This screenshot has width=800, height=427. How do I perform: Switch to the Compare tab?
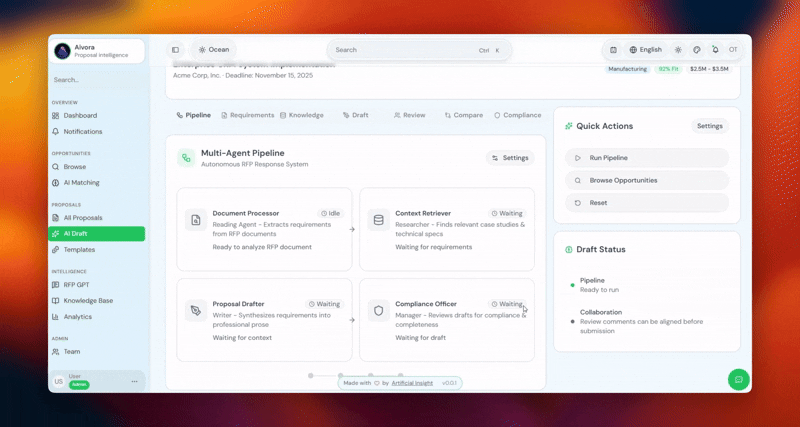point(463,115)
